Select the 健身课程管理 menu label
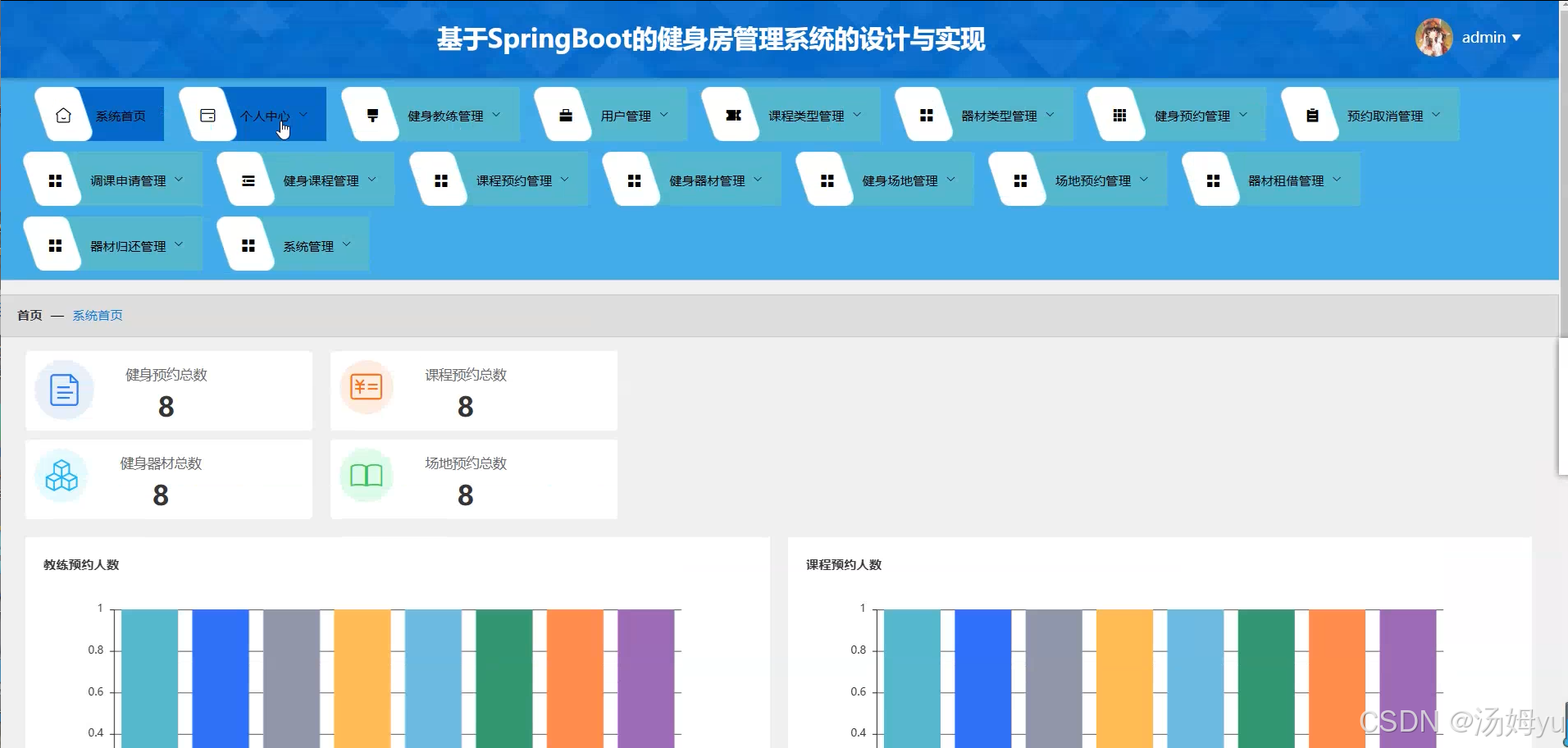The image size is (1568, 748). 321,181
